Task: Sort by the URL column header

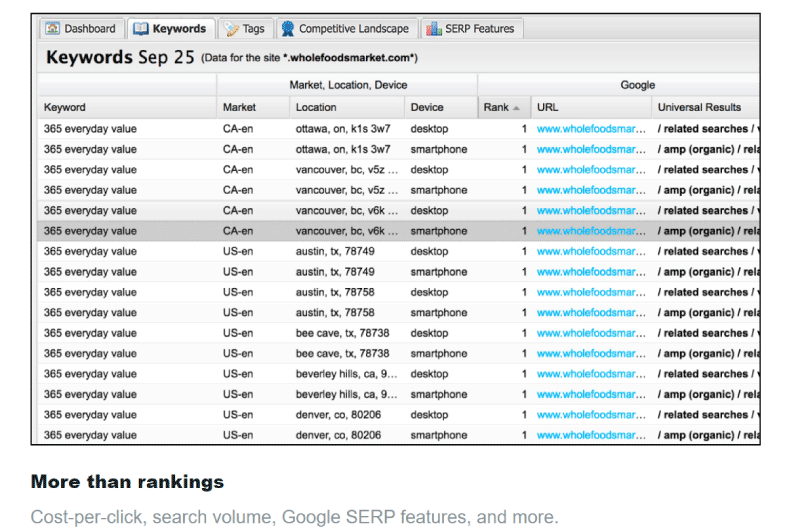Action: 591,107
